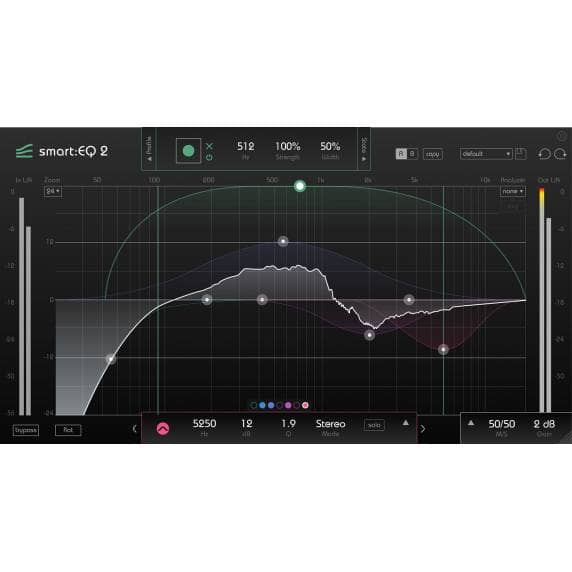Click the Out L/R output level meter
This screenshot has width=572, height=572.
[x=545, y=301]
